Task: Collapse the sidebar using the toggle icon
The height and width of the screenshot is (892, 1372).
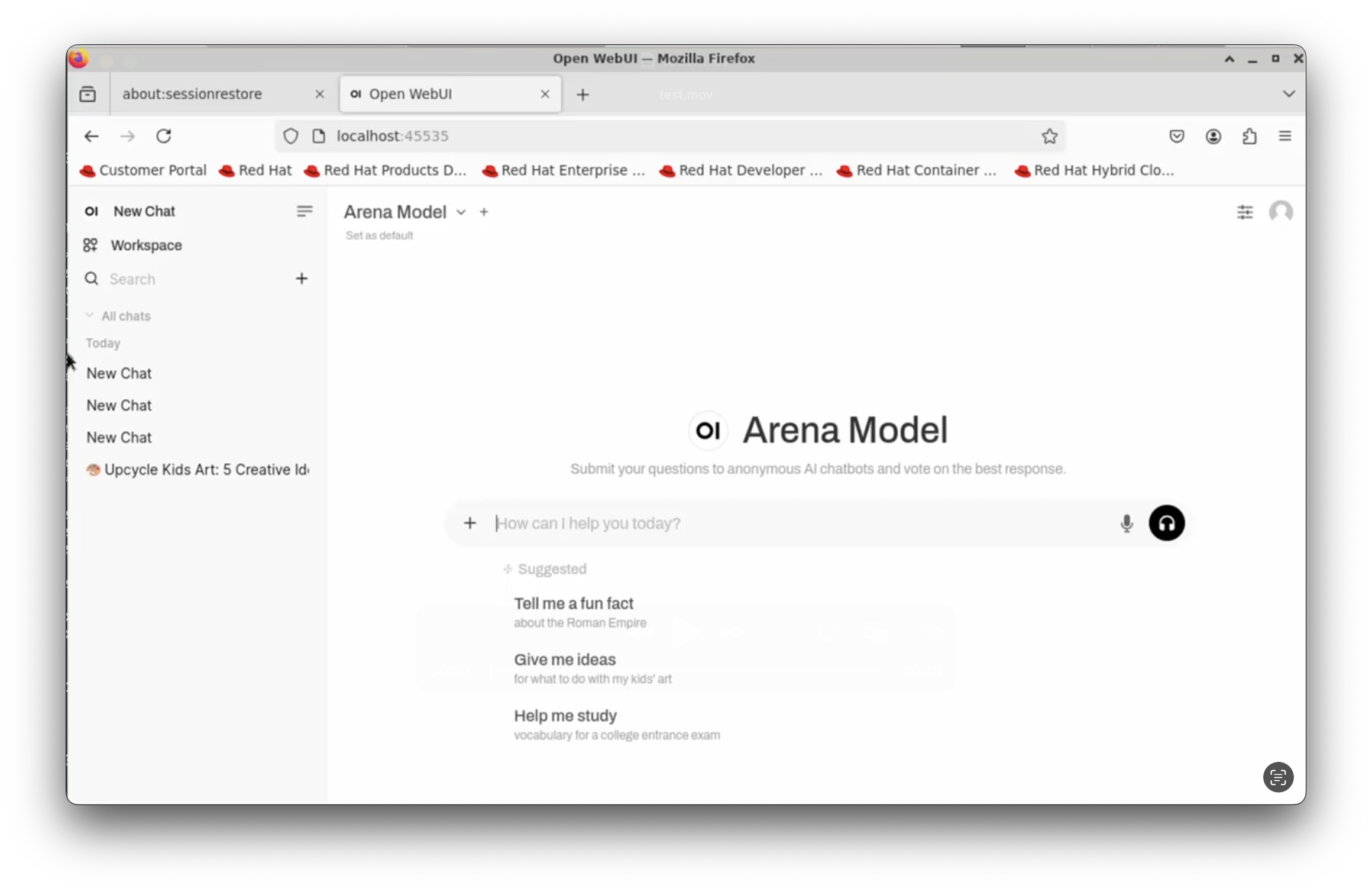Action: coord(304,211)
